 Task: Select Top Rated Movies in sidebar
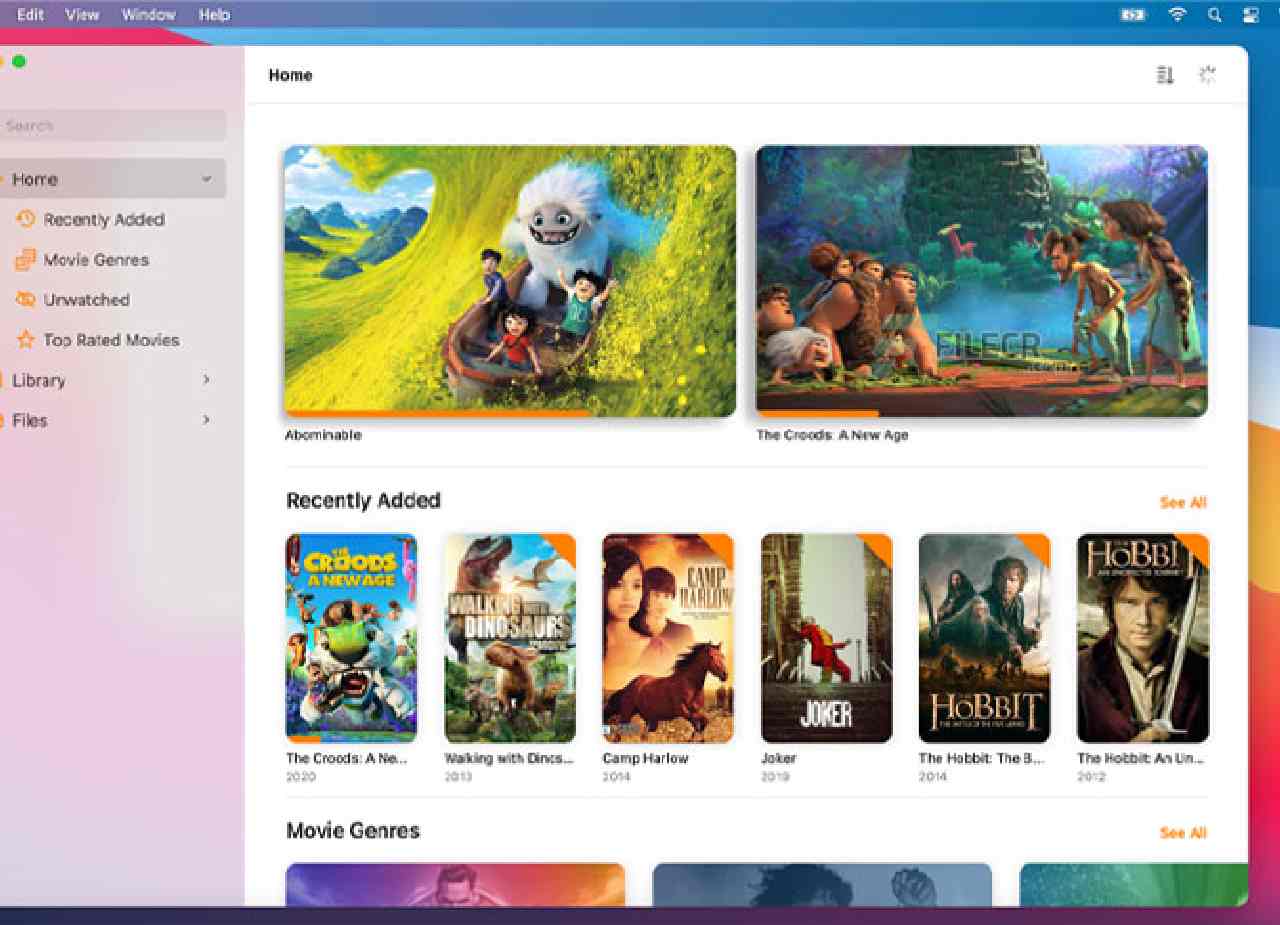(x=113, y=340)
